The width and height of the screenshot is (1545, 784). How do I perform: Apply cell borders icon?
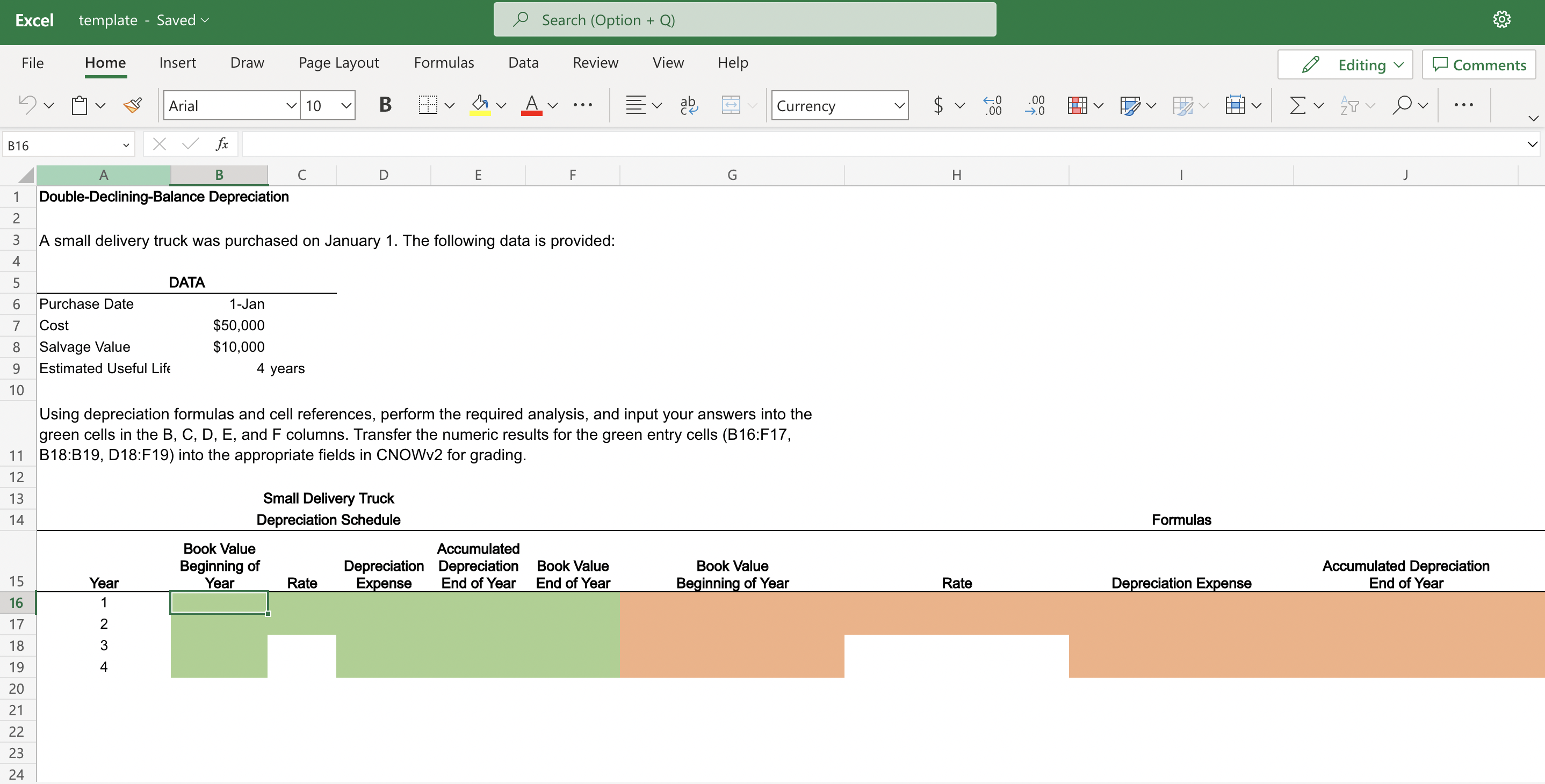pos(428,105)
